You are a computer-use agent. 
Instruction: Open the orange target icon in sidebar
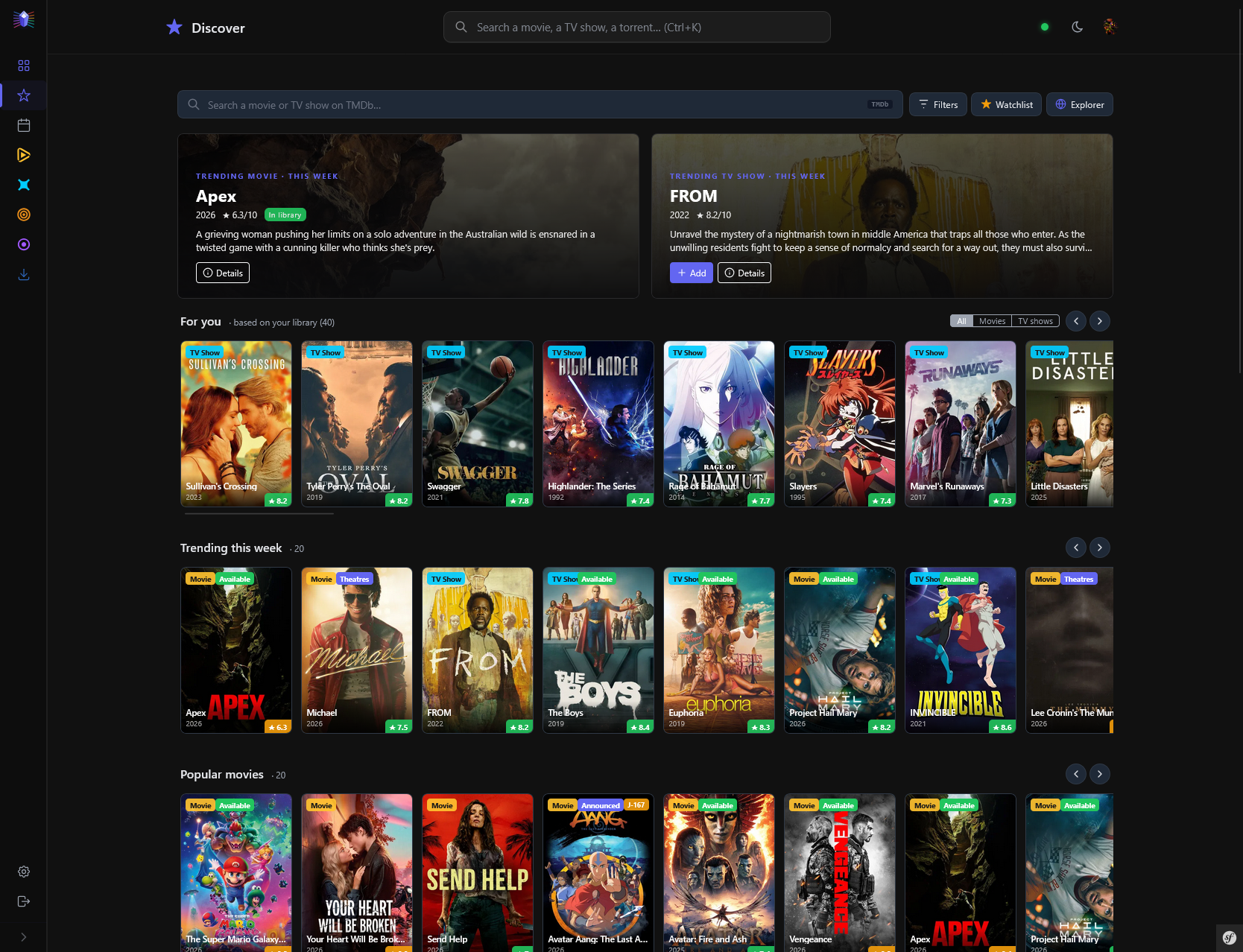[24, 215]
